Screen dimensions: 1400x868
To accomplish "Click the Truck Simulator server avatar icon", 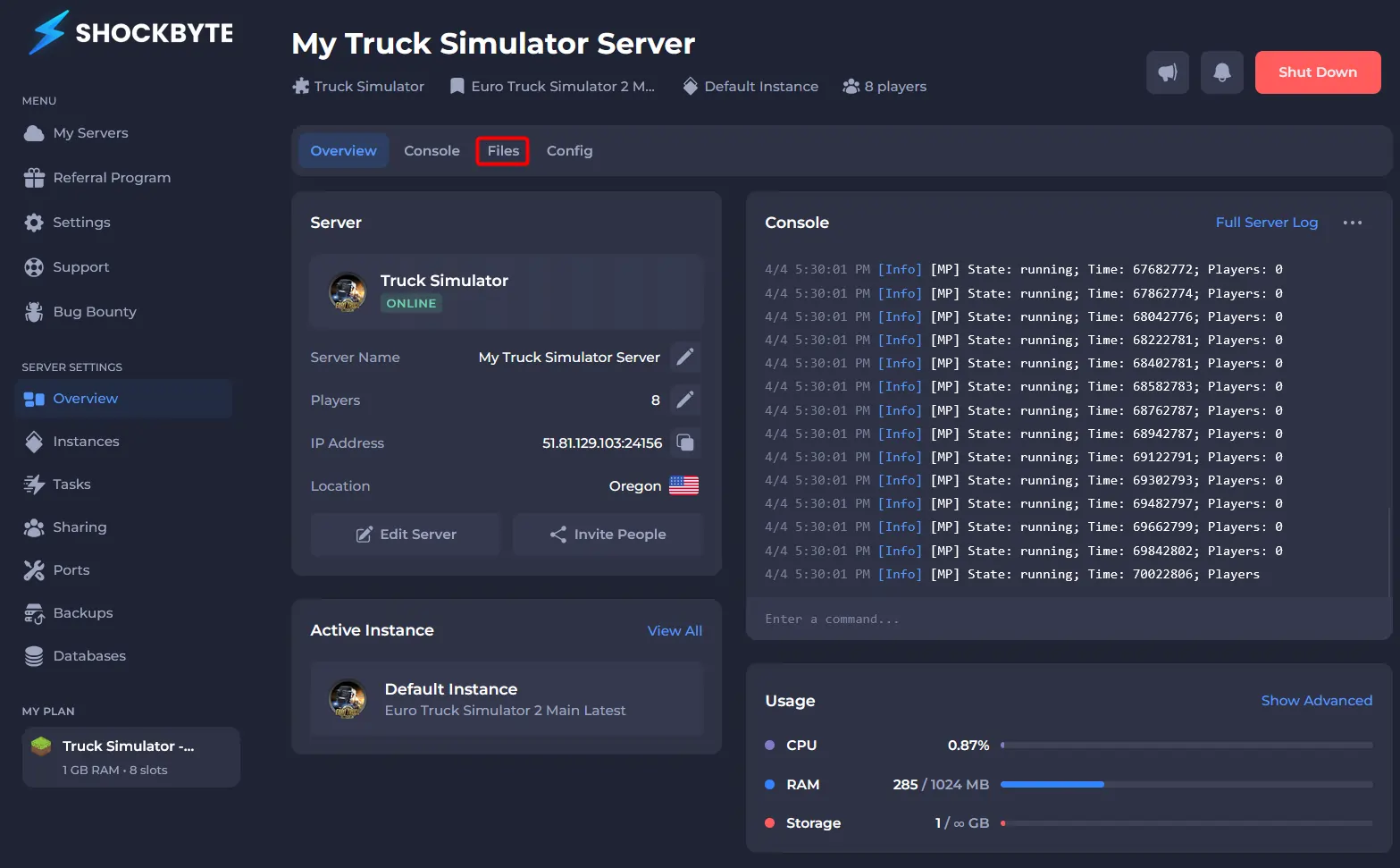I will pyautogui.click(x=348, y=291).
